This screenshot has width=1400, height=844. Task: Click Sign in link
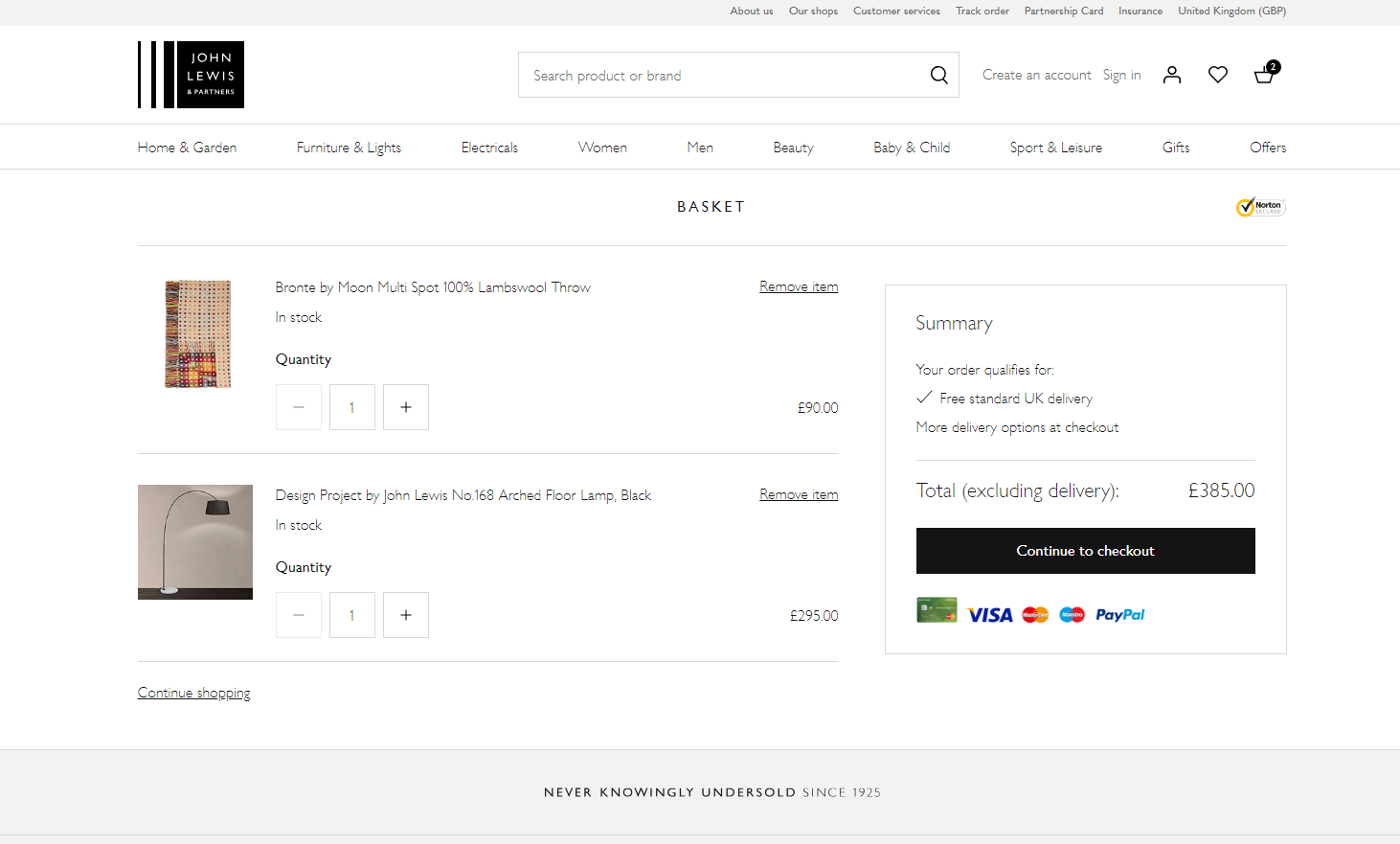click(1121, 75)
